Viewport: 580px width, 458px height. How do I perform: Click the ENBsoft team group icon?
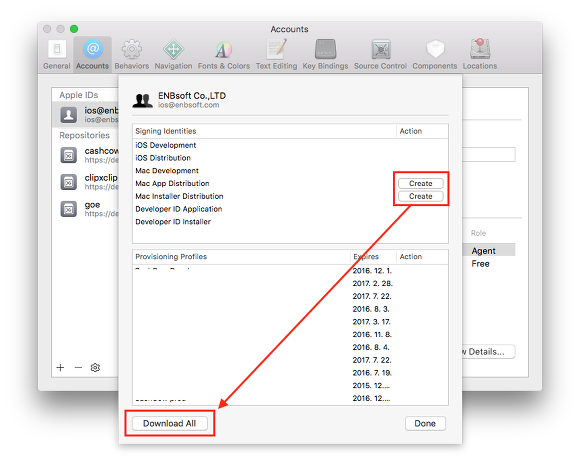[142, 100]
